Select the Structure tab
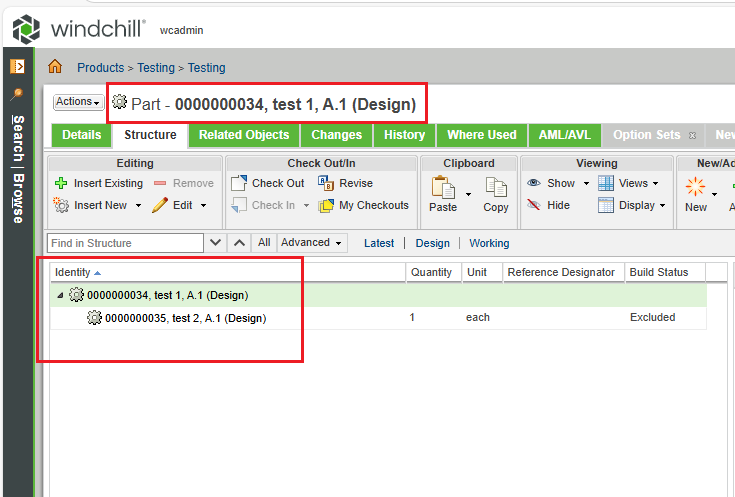Viewport: 735px width, 497px height. coord(150,135)
